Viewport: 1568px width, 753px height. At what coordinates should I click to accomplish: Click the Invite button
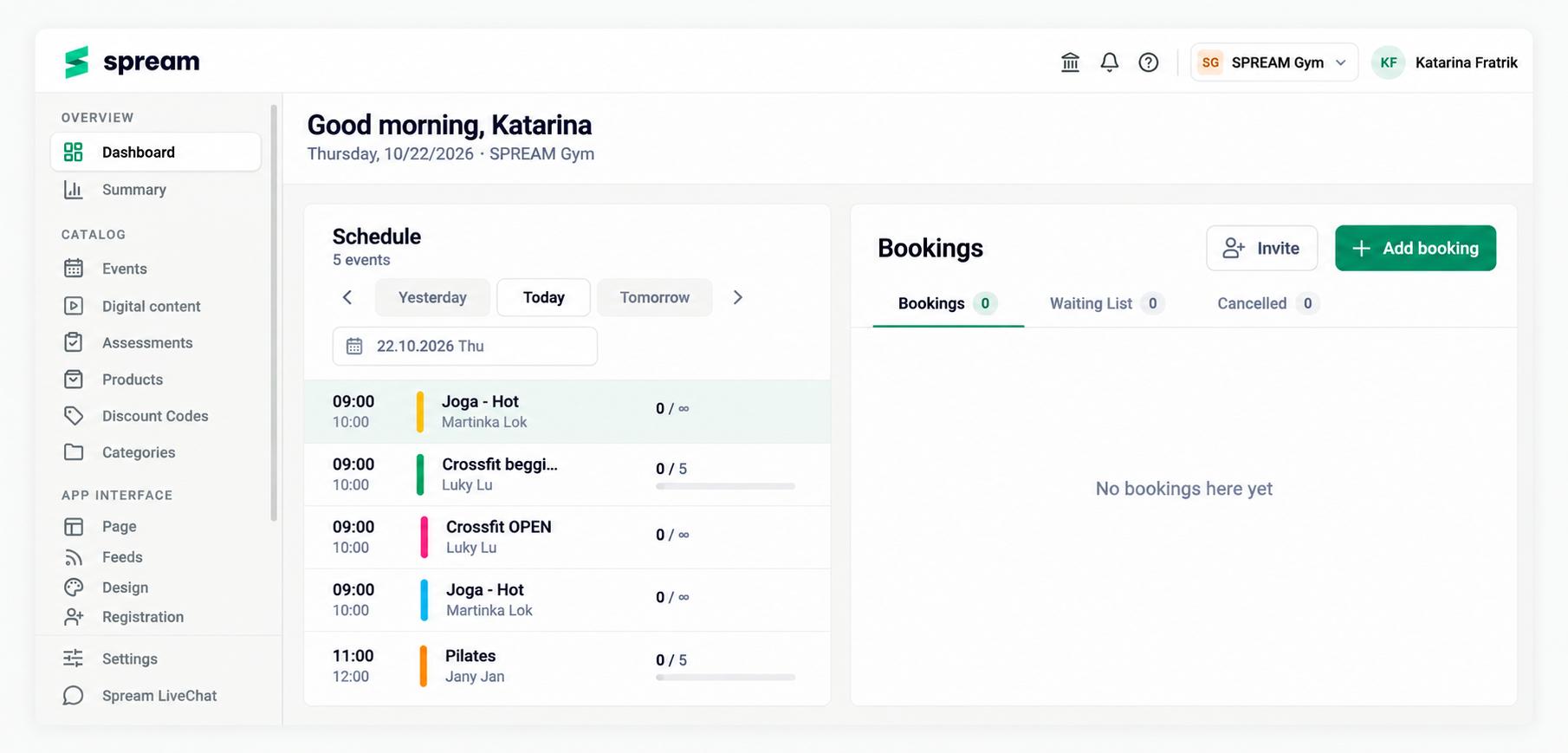pos(1262,248)
